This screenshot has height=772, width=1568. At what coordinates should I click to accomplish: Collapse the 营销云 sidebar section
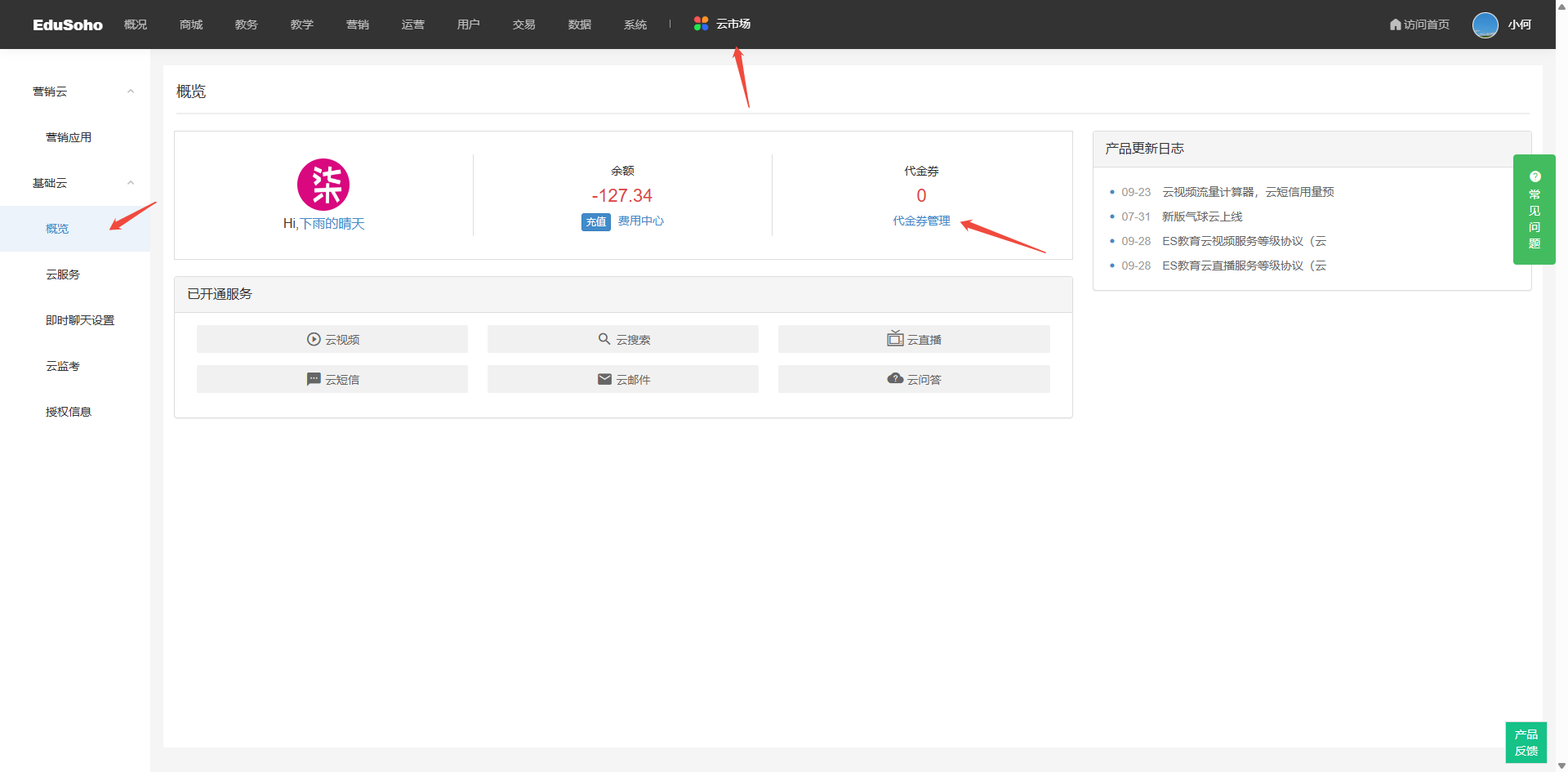click(131, 91)
